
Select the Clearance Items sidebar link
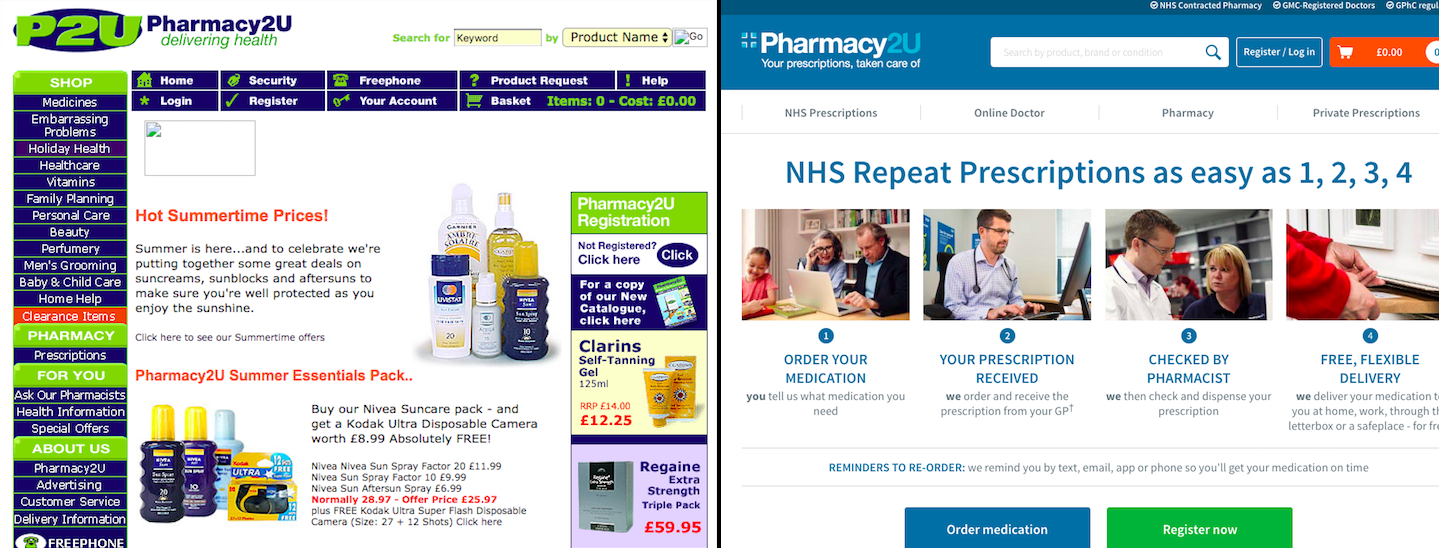(70, 316)
